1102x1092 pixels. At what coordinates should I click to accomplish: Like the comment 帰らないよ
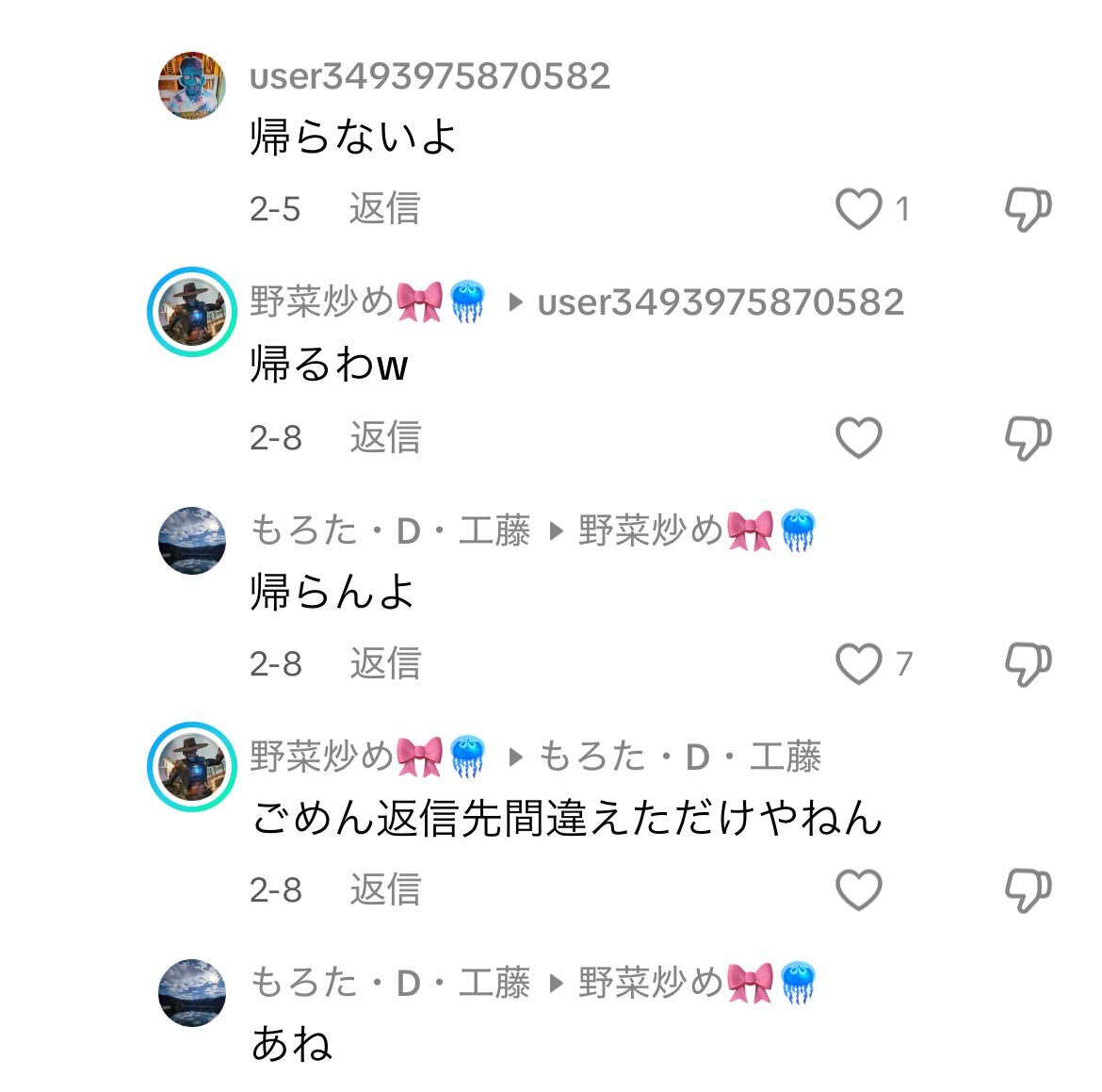click(x=859, y=209)
